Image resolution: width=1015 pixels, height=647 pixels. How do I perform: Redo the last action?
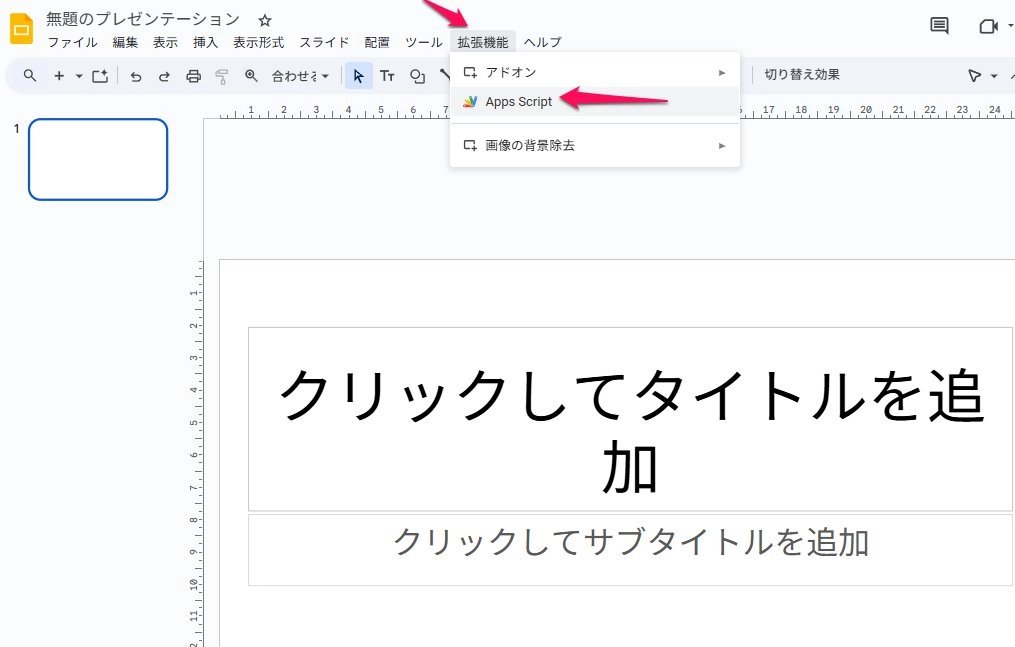pos(164,76)
